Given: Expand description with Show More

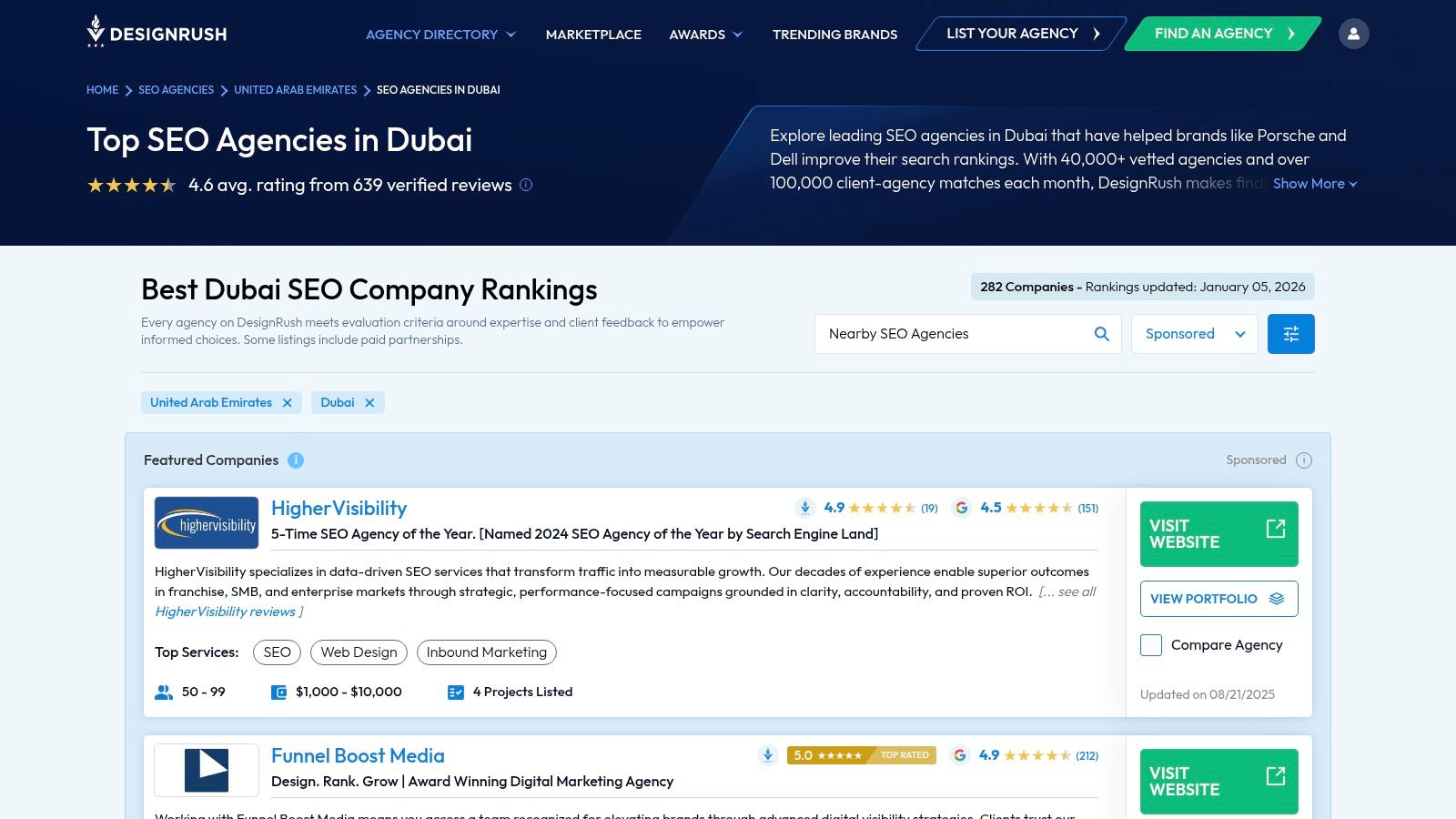Looking at the screenshot, I should (x=1315, y=184).
